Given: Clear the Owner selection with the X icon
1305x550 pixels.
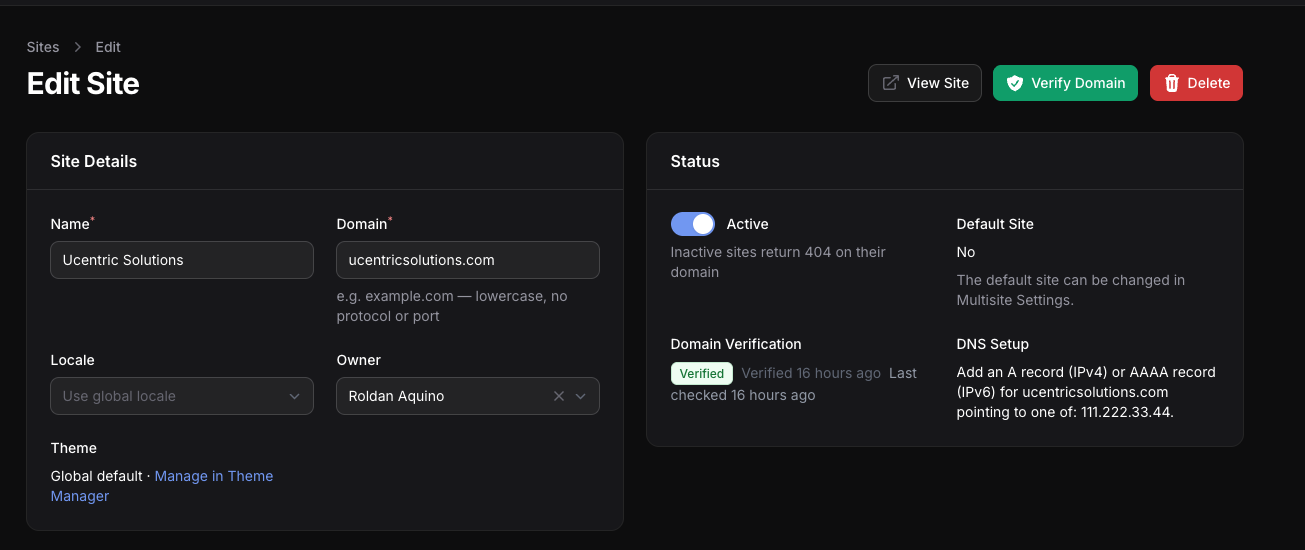Looking at the screenshot, I should click(559, 396).
